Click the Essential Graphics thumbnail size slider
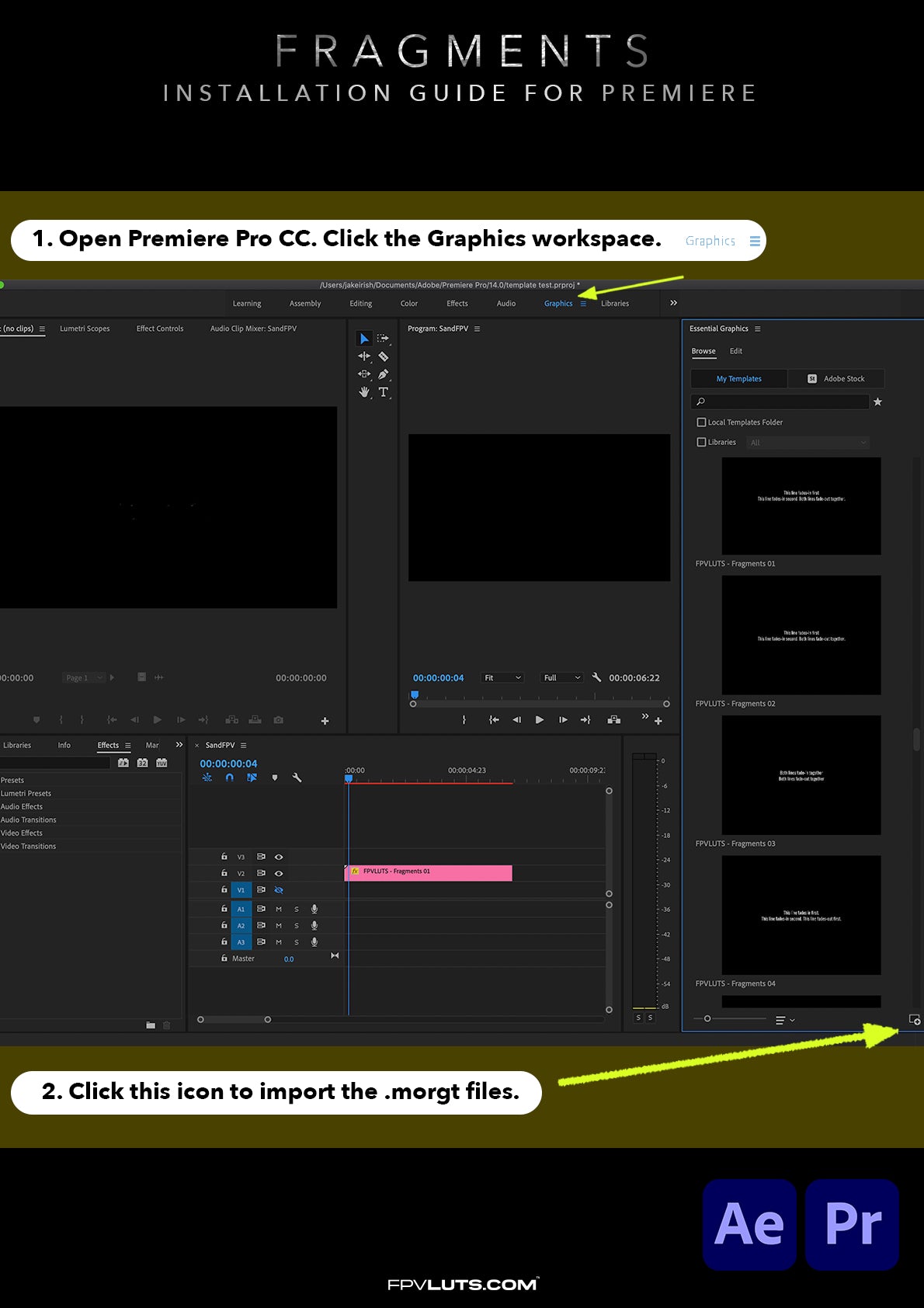This screenshot has width=924, height=1308. coord(730,1018)
